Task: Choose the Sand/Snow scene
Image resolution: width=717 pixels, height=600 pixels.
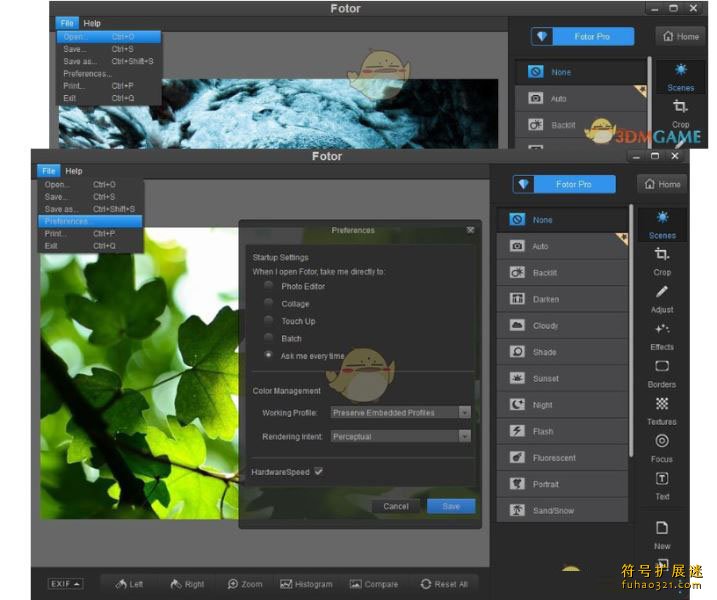Action: pyautogui.click(x=562, y=510)
